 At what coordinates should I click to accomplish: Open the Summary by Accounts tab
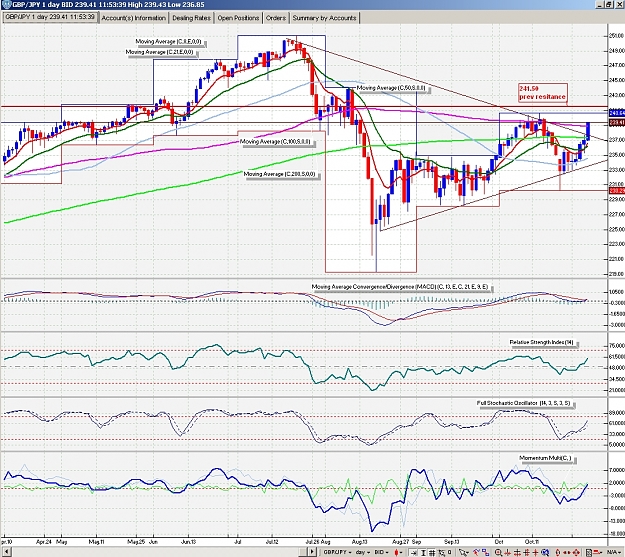click(x=324, y=18)
